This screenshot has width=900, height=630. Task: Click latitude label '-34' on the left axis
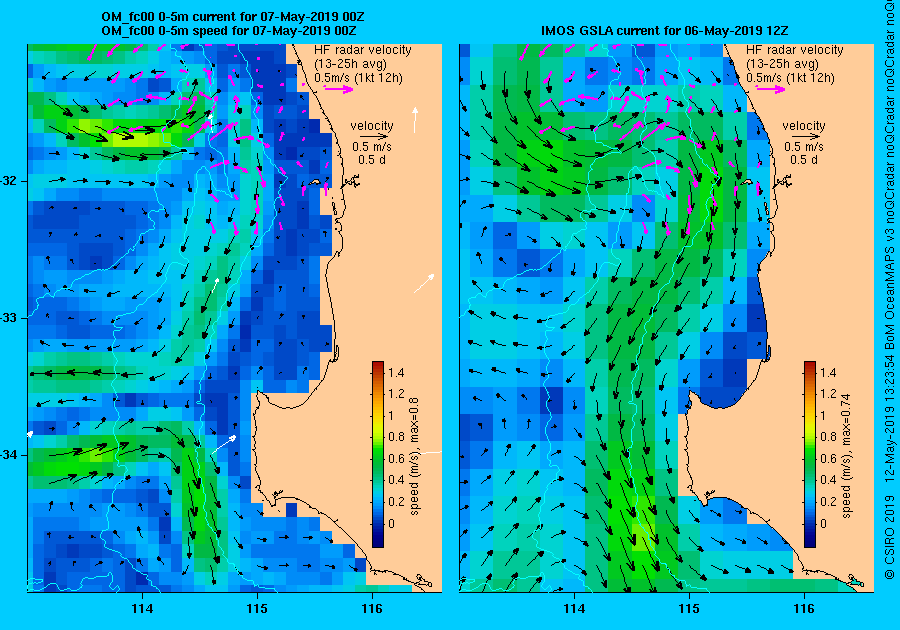click(9, 455)
